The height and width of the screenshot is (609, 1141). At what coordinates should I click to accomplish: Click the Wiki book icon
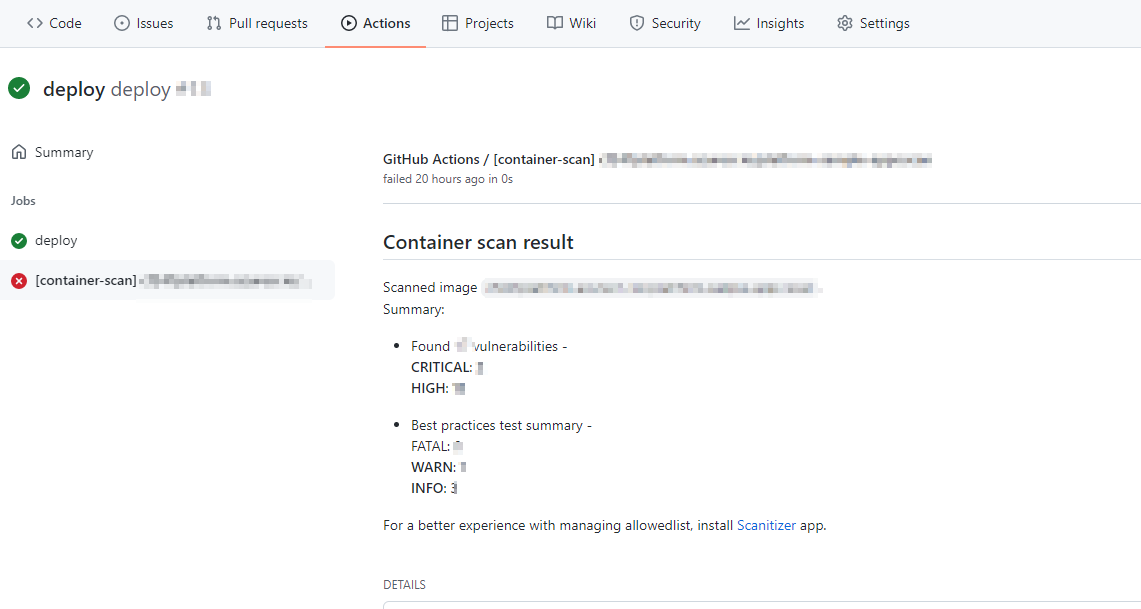coord(555,23)
